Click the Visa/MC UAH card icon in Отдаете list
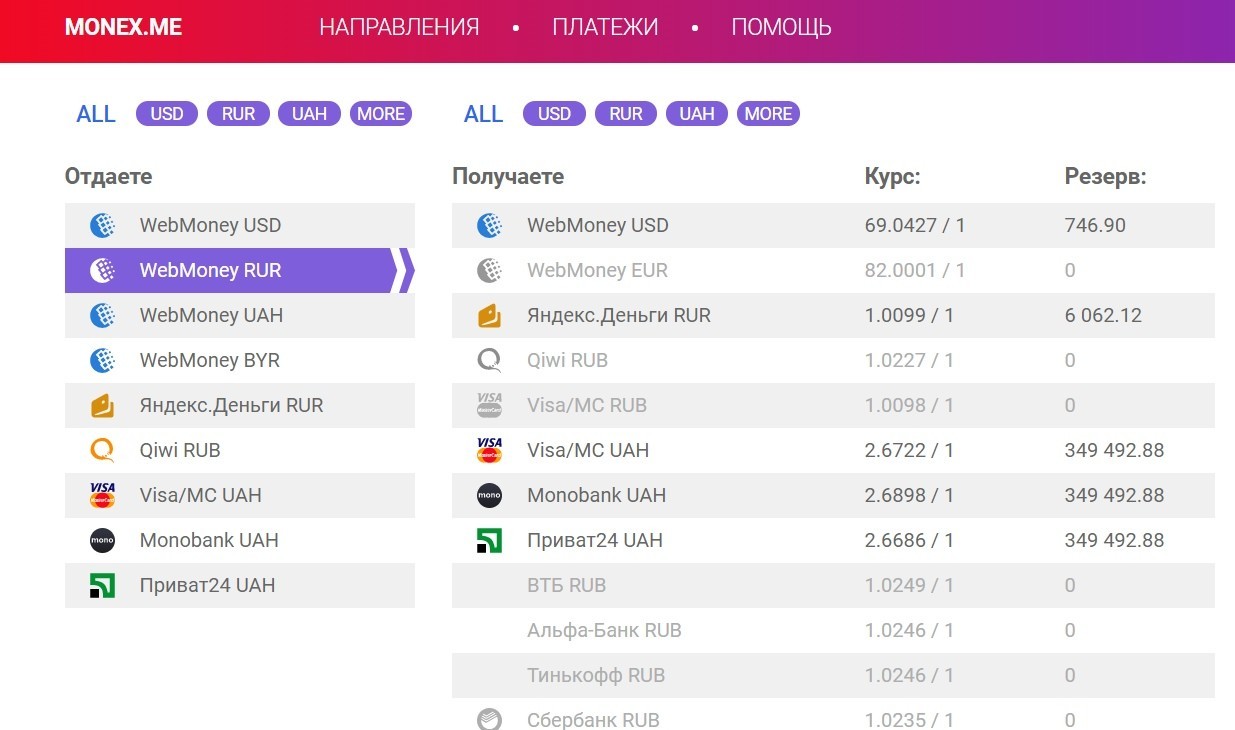This screenshot has height=730, width=1235. pyautogui.click(x=102, y=495)
